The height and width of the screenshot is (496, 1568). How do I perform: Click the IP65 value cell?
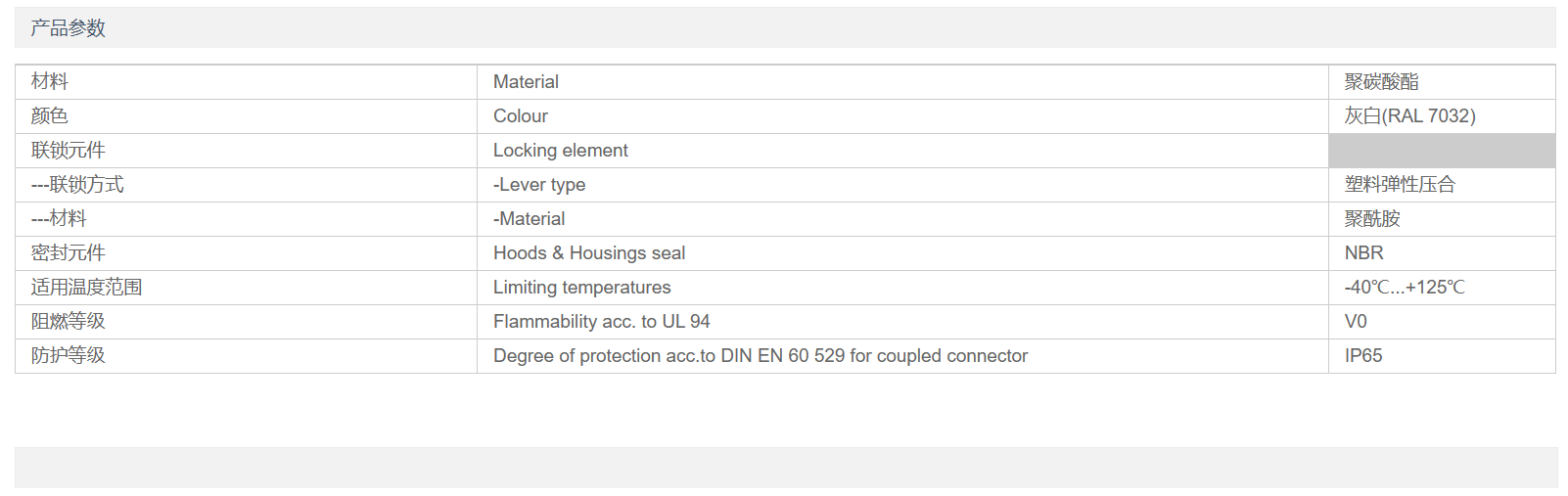pyautogui.click(x=1442, y=356)
